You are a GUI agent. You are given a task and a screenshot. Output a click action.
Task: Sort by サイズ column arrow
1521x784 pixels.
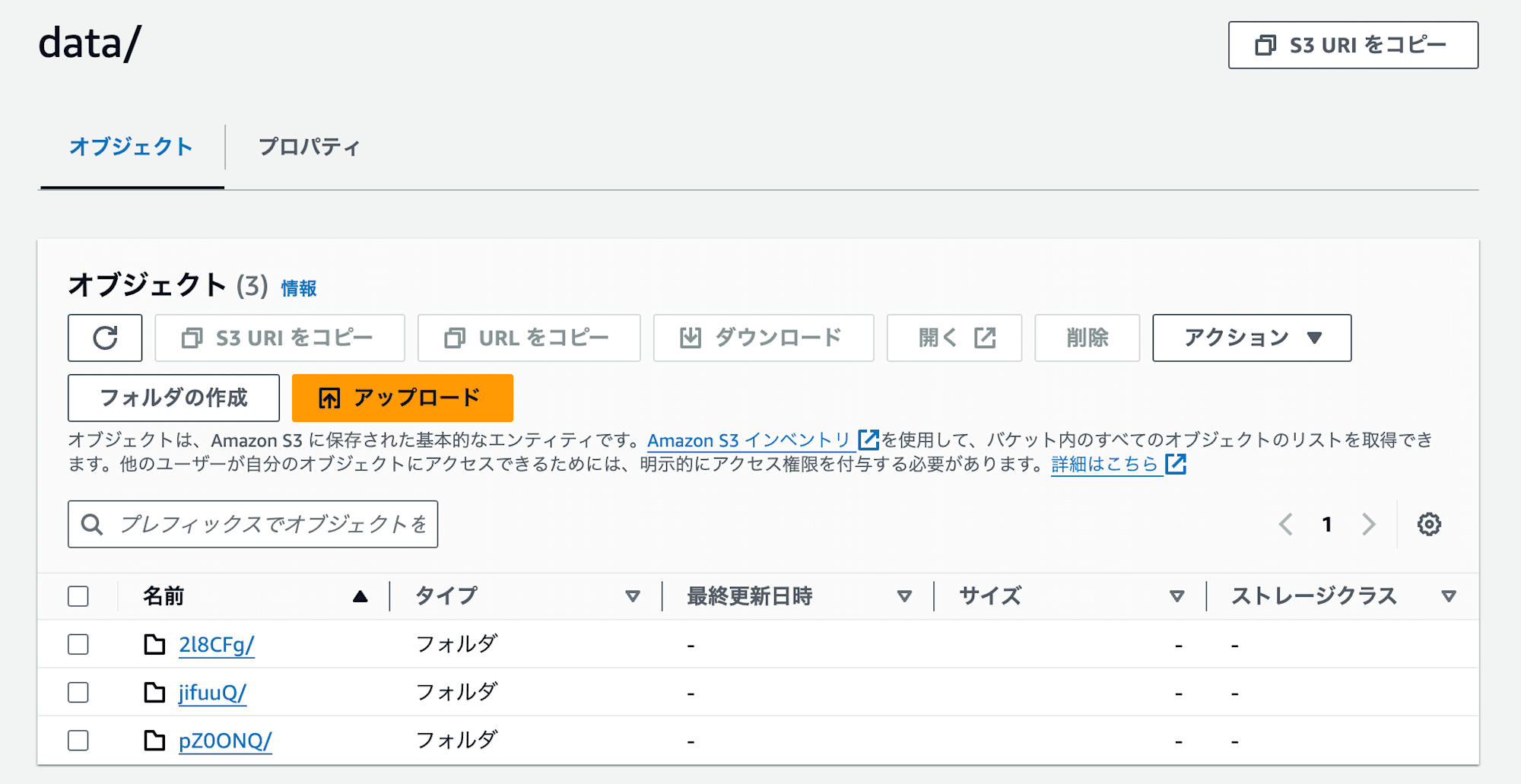point(1176,597)
